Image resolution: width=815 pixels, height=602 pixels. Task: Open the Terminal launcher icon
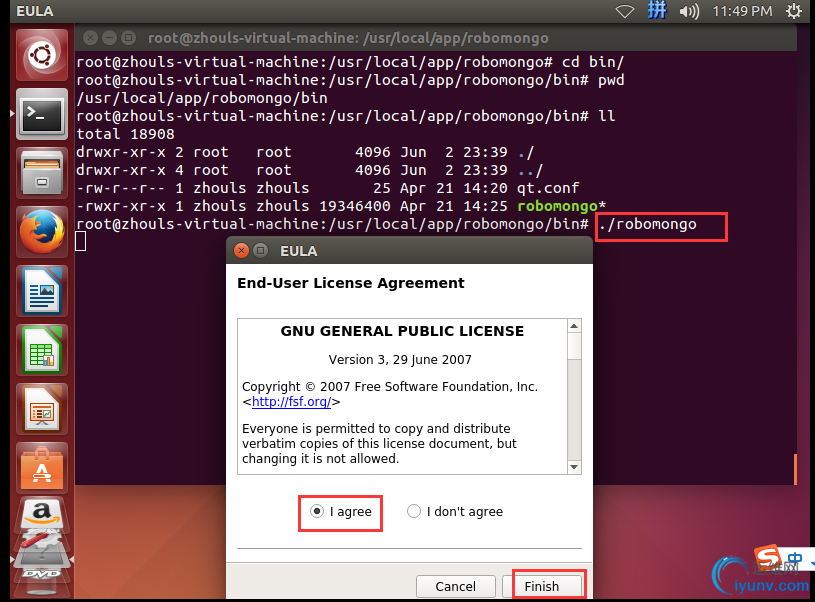pyautogui.click(x=42, y=114)
